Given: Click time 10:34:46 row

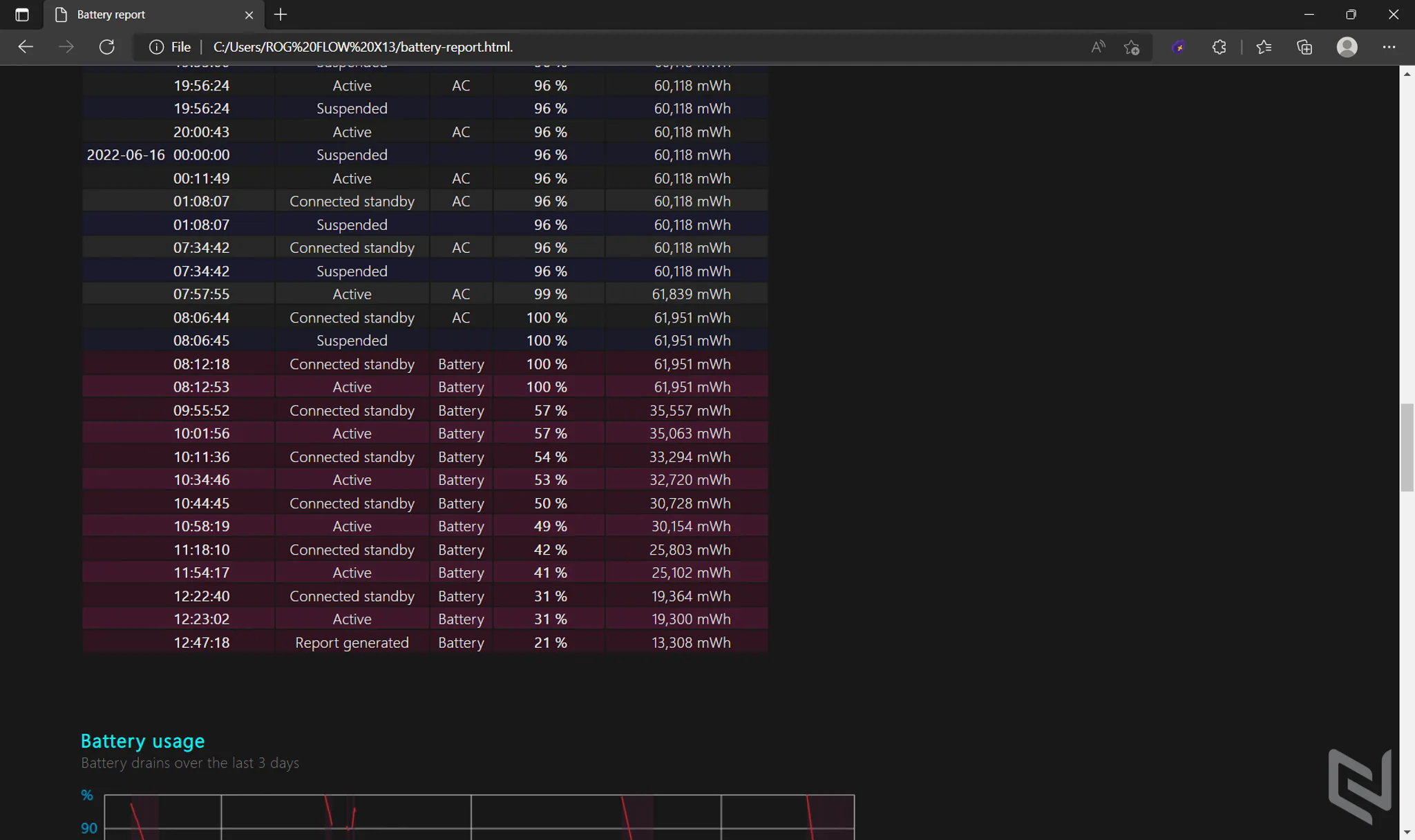Looking at the screenshot, I should tap(201, 479).
